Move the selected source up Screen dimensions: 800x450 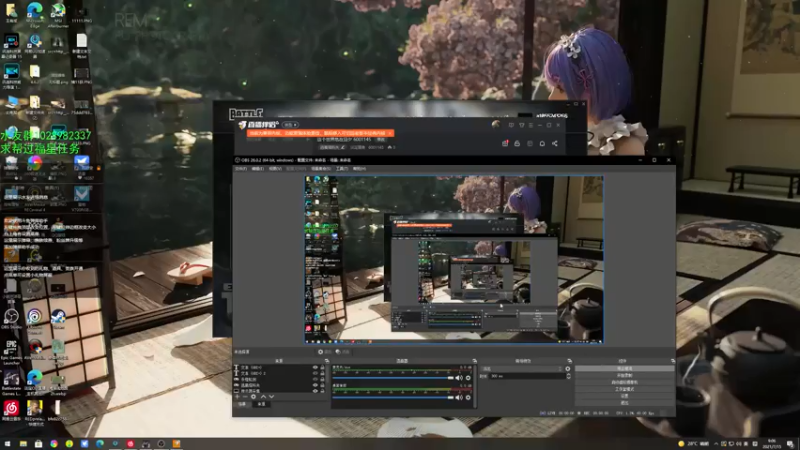(263, 396)
